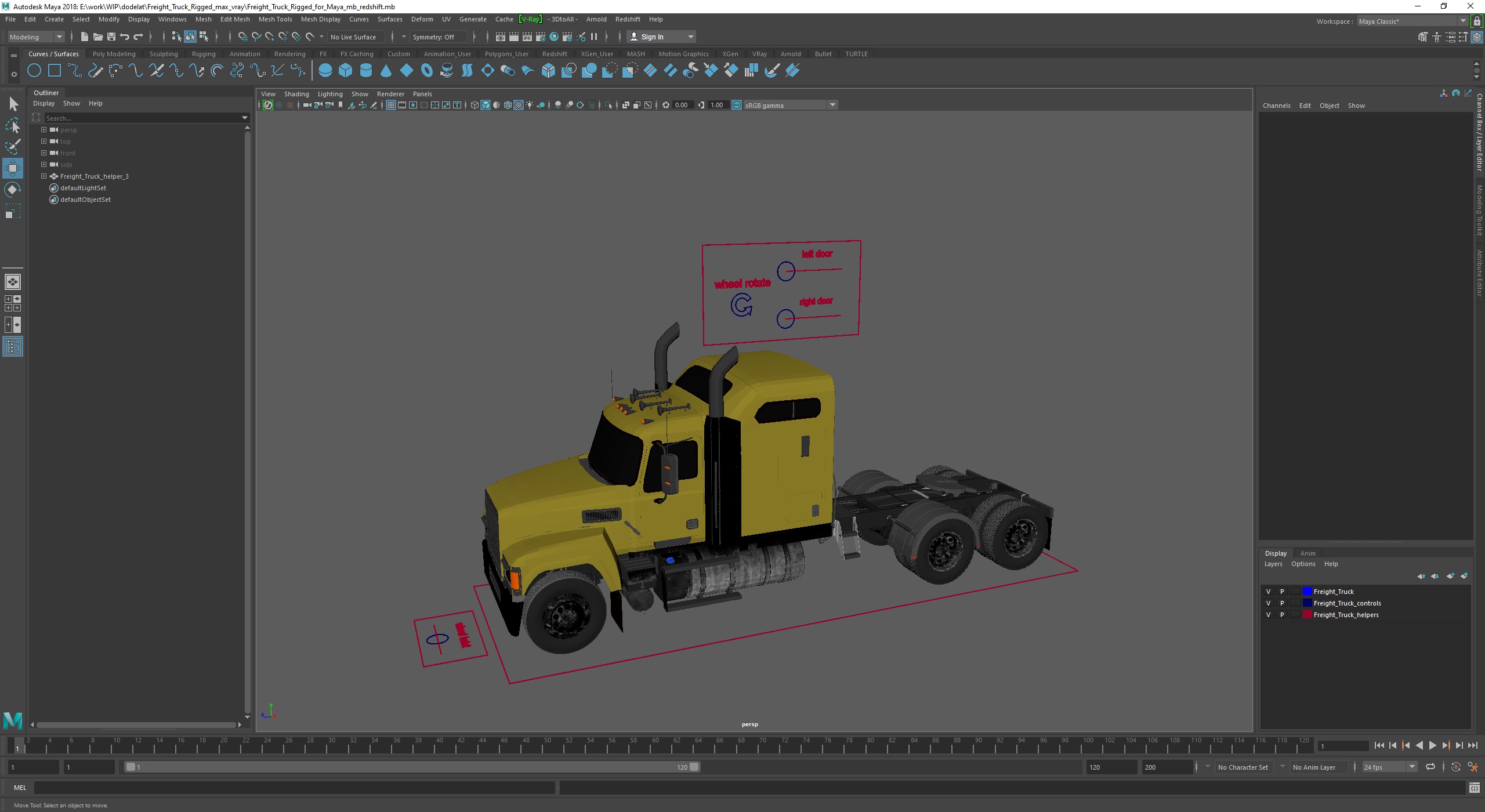Screen dimensions: 1485x812
Task: Toggle visibility V of Freight_Truck_controls layer
Action: tap(1268, 603)
